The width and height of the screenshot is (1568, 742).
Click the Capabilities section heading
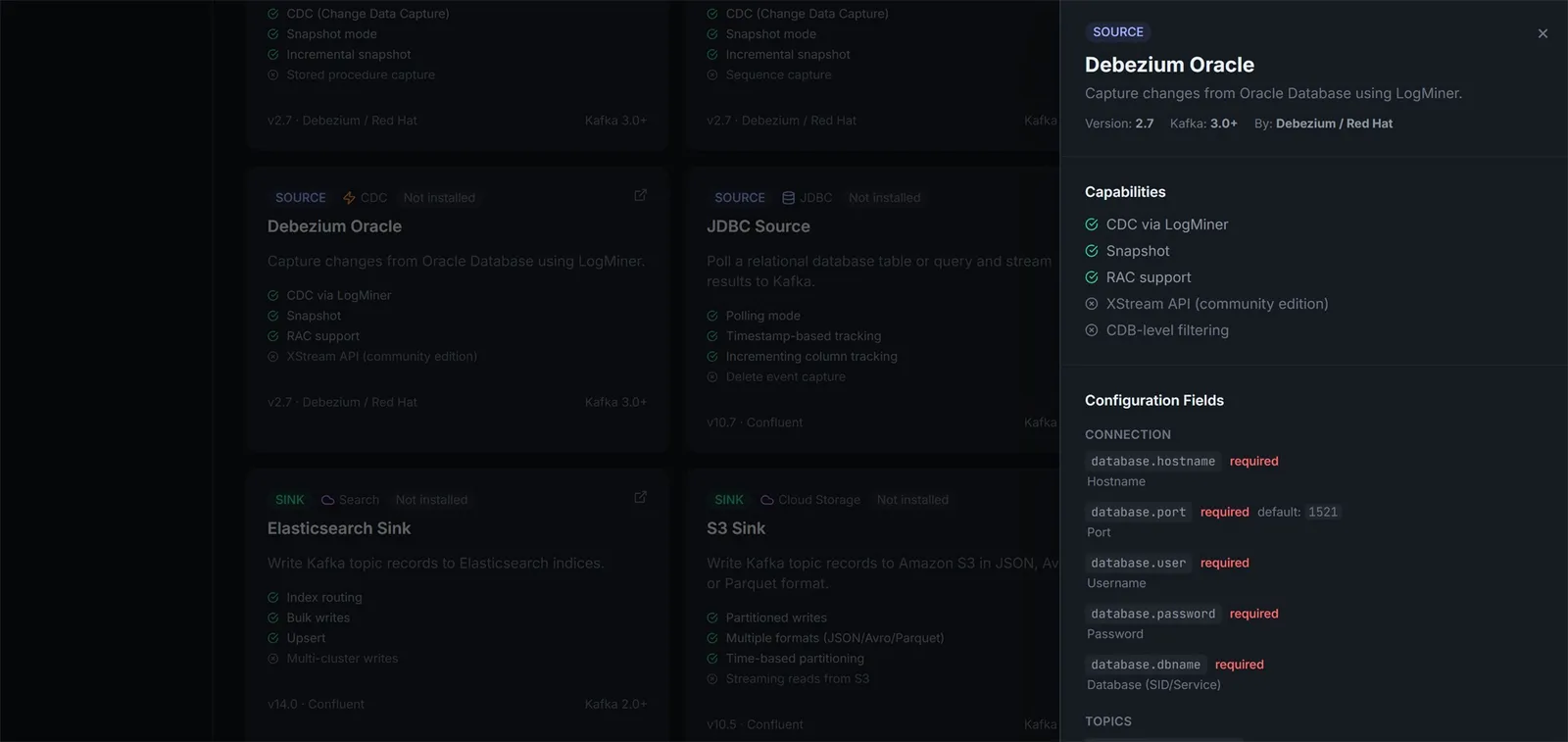(x=1125, y=192)
